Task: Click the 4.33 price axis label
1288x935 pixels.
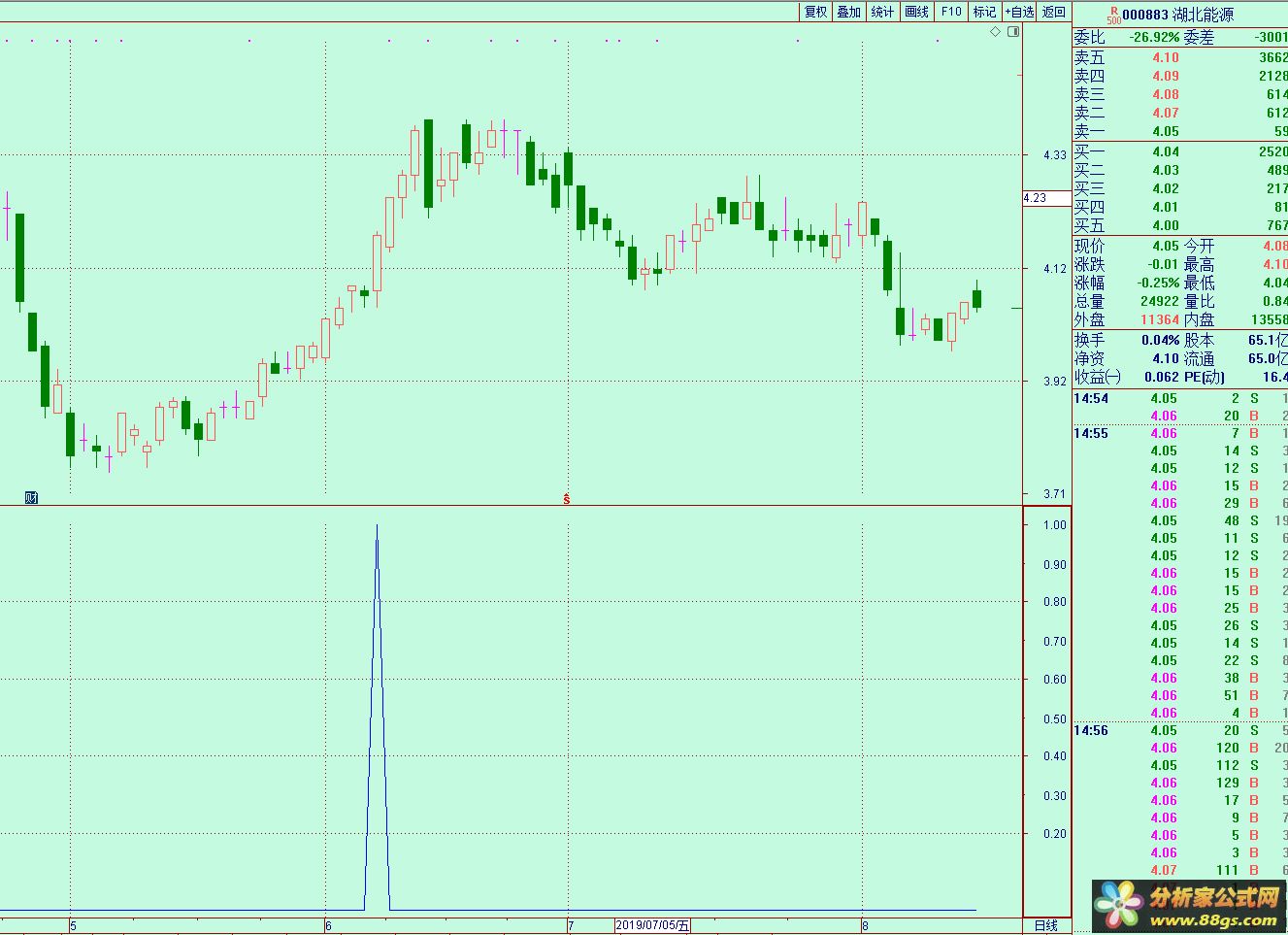Action: (1054, 155)
